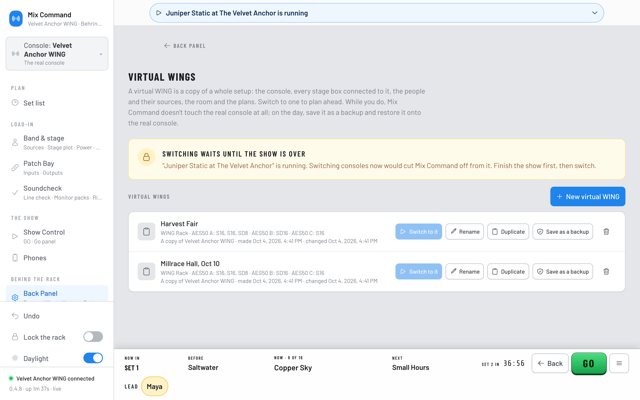Viewport: 640px width, 400px height.
Task: Click the Copper Sky current song label
Action: click(293, 368)
